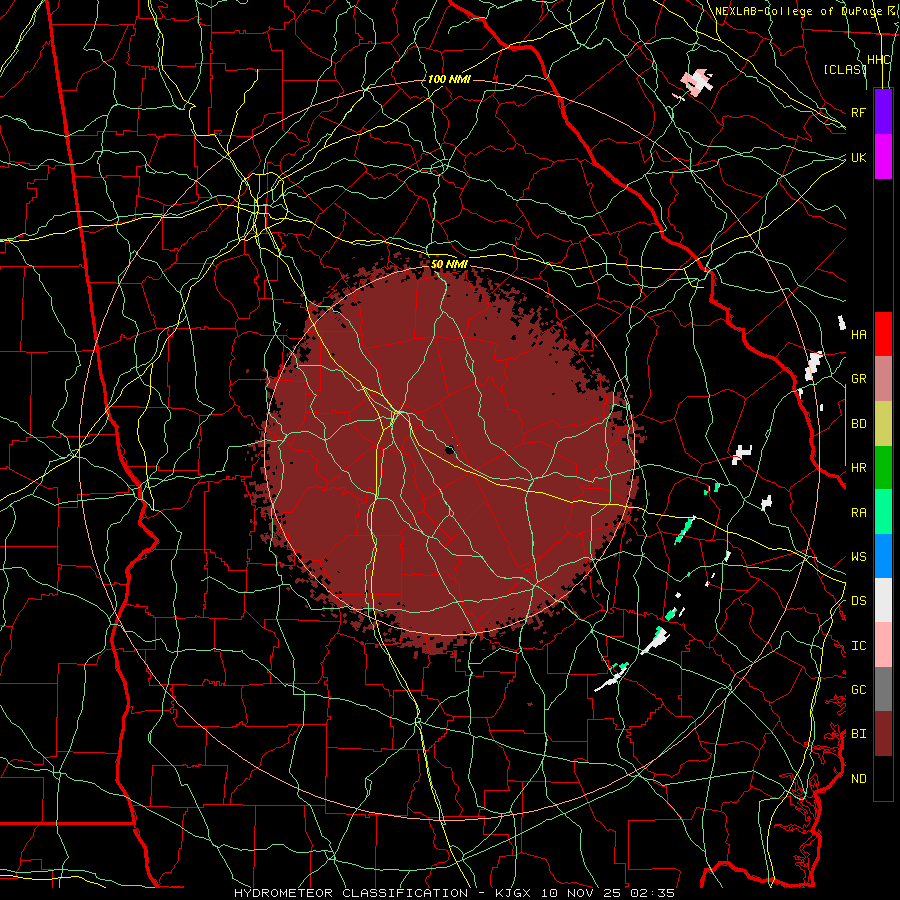Click the UK legend label
This screenshot has width=900, height=900.
[858, 157]
